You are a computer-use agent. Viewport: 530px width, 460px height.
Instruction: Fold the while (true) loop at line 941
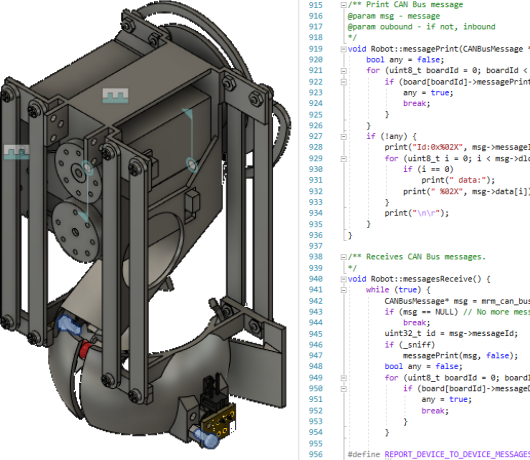(x=343, y=290)
